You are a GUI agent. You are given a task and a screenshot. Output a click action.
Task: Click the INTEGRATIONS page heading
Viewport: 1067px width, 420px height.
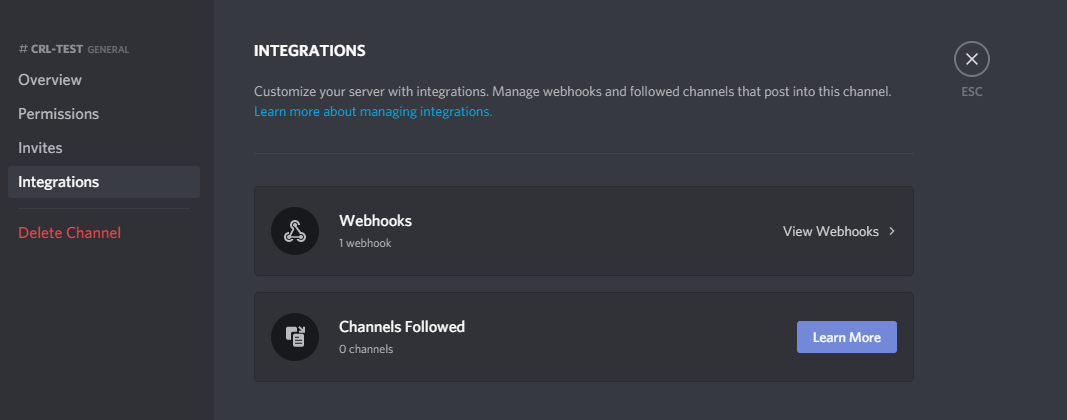[x=310, y=50]
